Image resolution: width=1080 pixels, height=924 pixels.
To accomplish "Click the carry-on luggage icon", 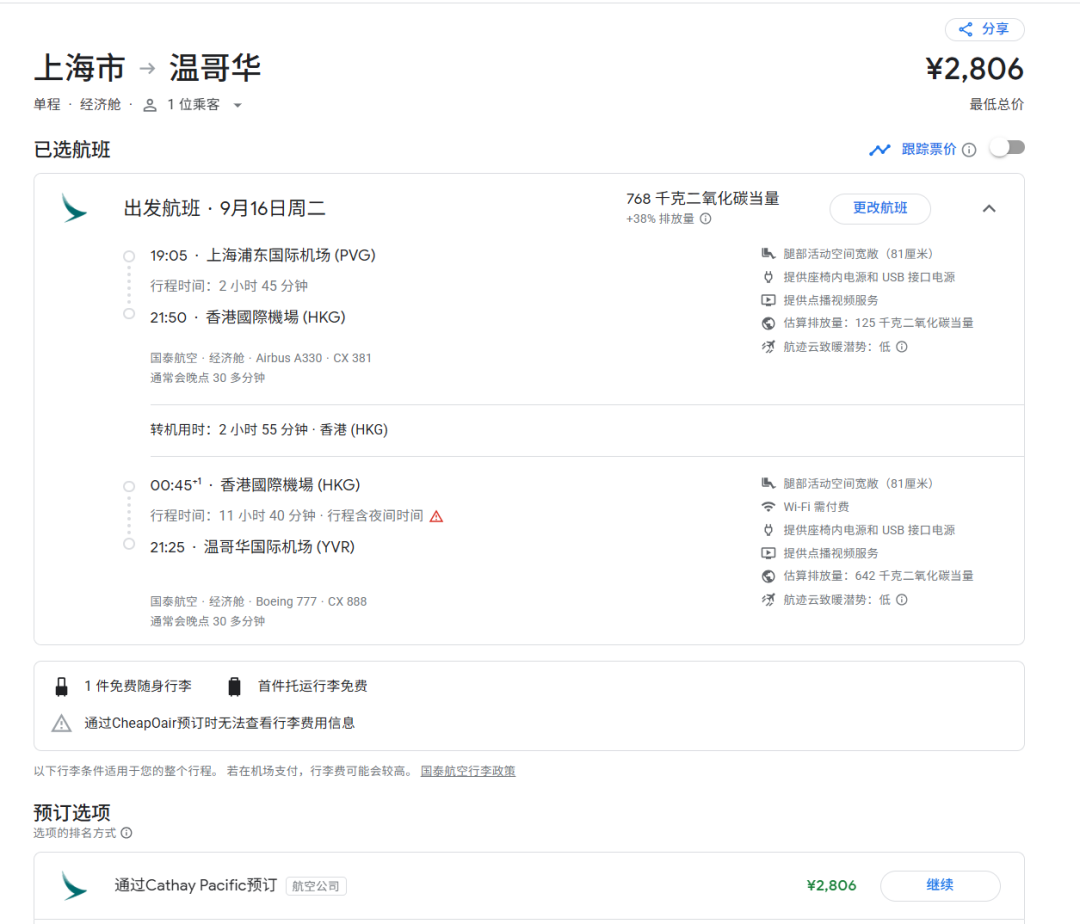I will pyautogui.click(x=62, y=686).
